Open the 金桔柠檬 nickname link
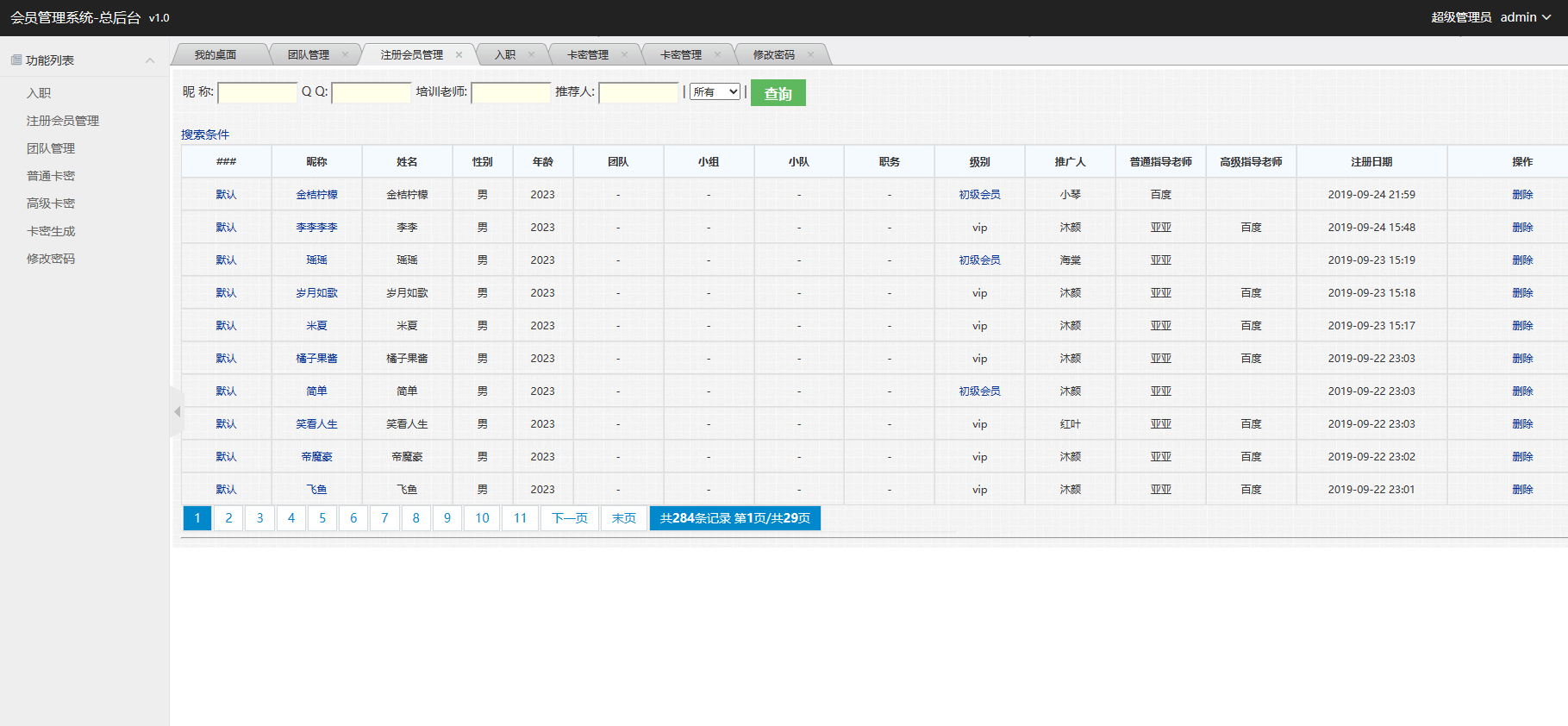Screen dimensions: 1568x726 [x=316, y=195]
